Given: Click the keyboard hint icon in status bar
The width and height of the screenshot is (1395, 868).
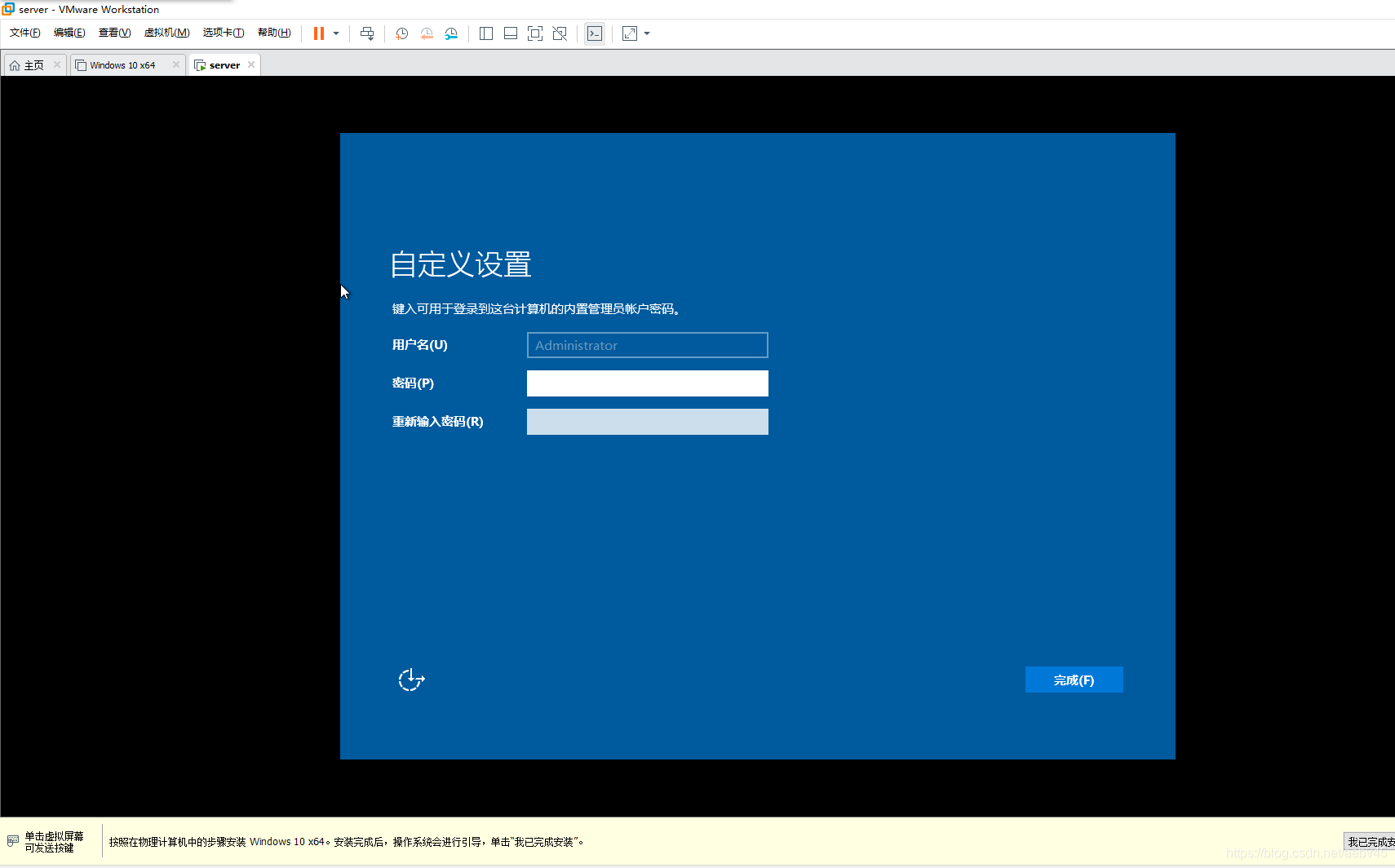Looking at the screenshot, I should coord(13,840).
